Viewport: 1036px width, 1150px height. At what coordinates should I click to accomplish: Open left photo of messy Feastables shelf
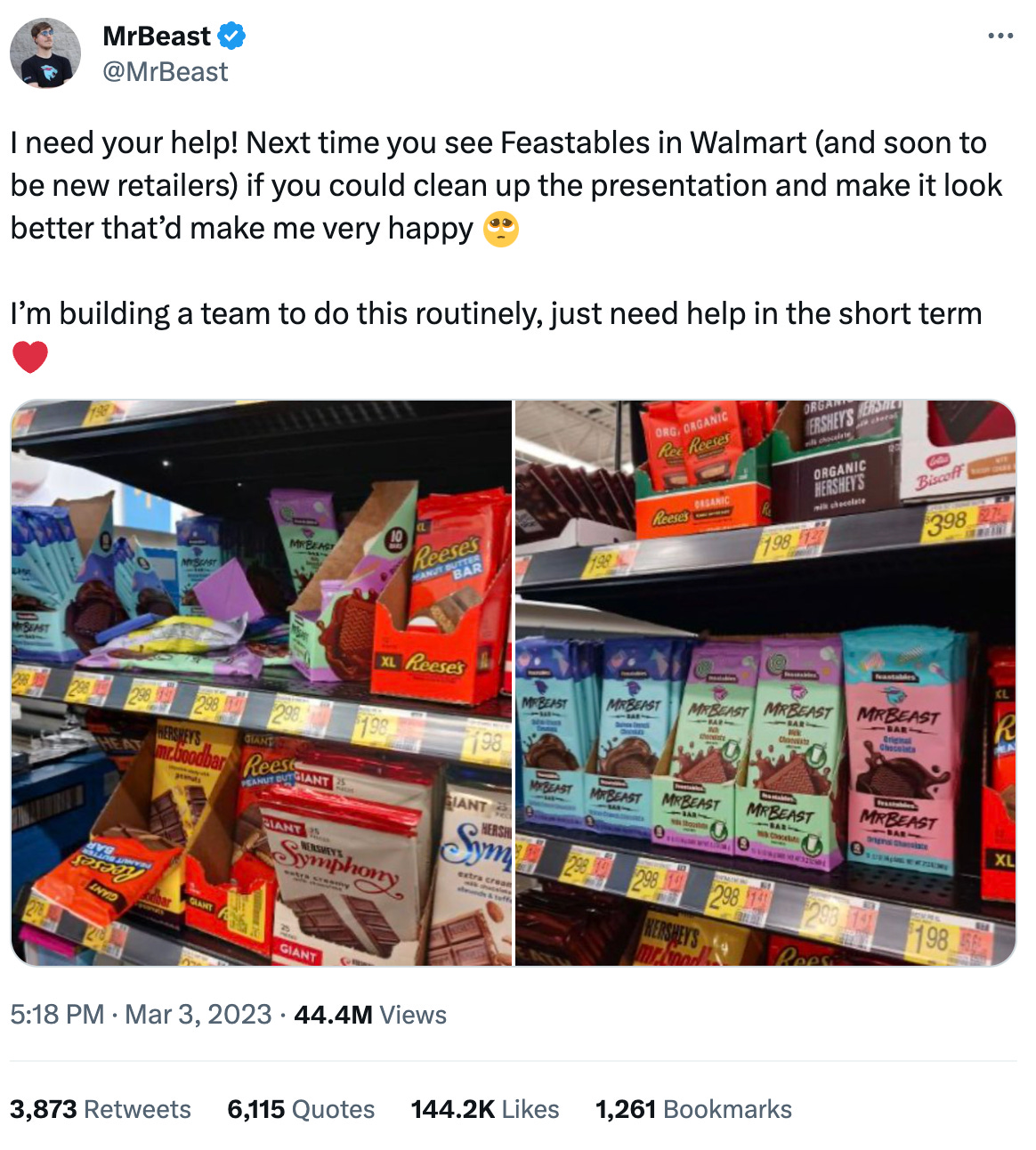[262, 683]
